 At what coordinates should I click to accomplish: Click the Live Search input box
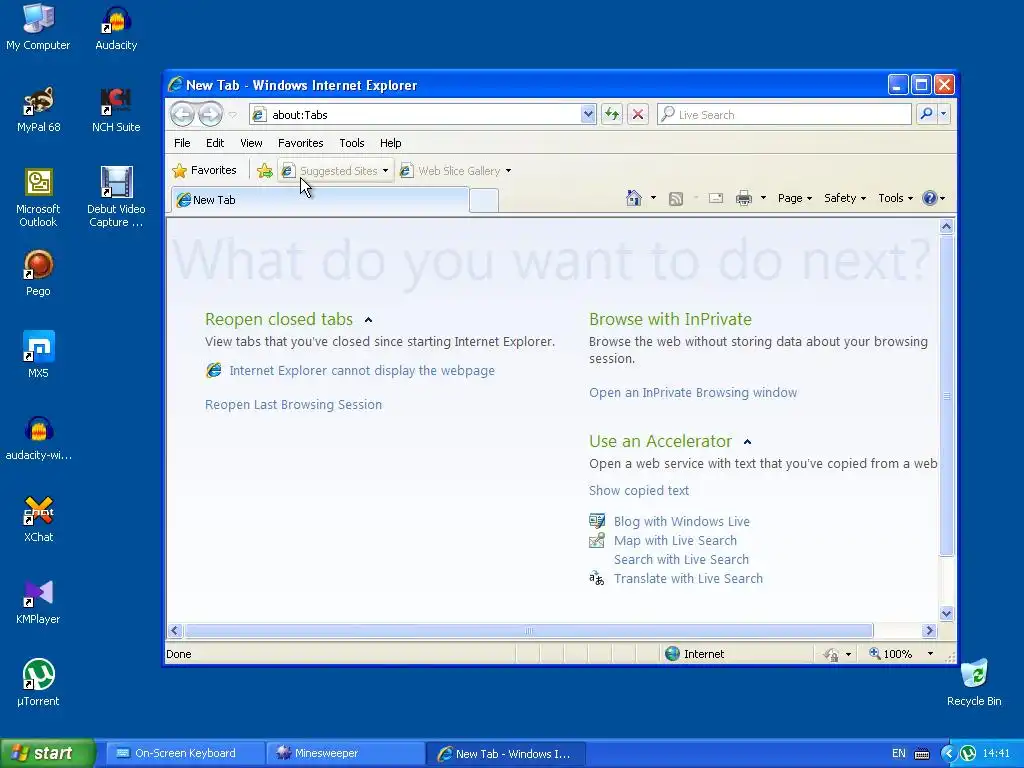point(784,114)
